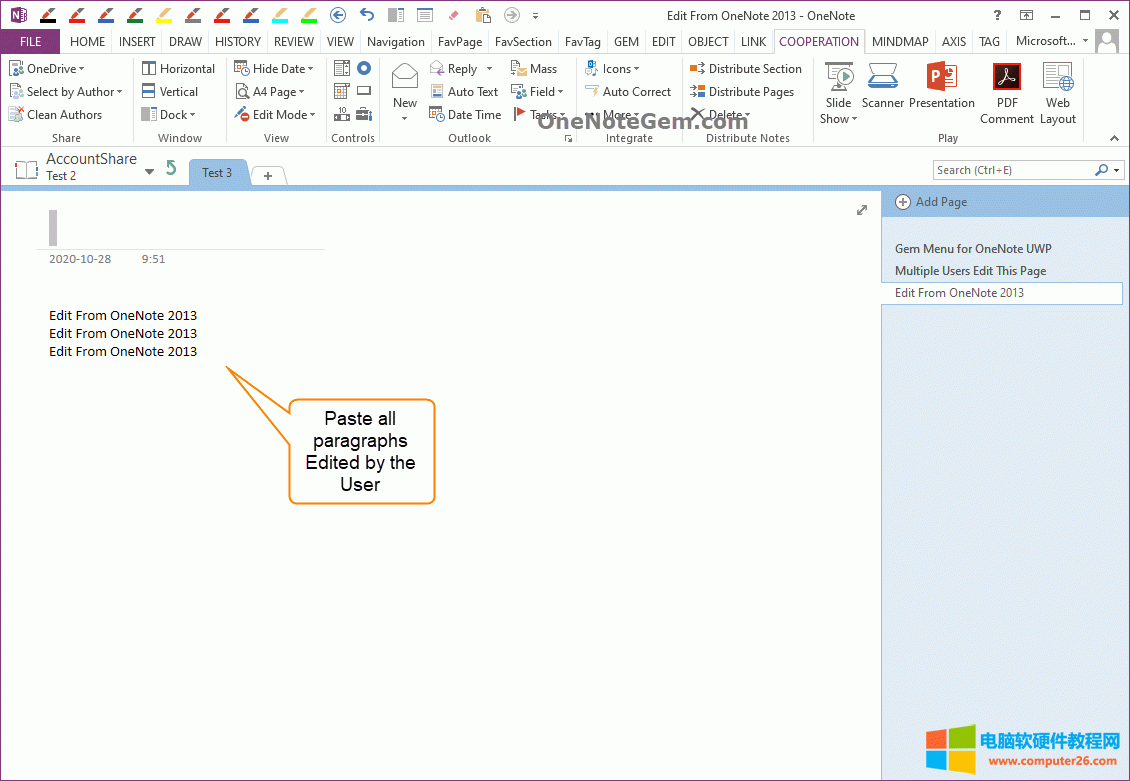Screen dimensions: 1130x781
Task: Expand page to full view with arrow icon
Action: [862, 210]
